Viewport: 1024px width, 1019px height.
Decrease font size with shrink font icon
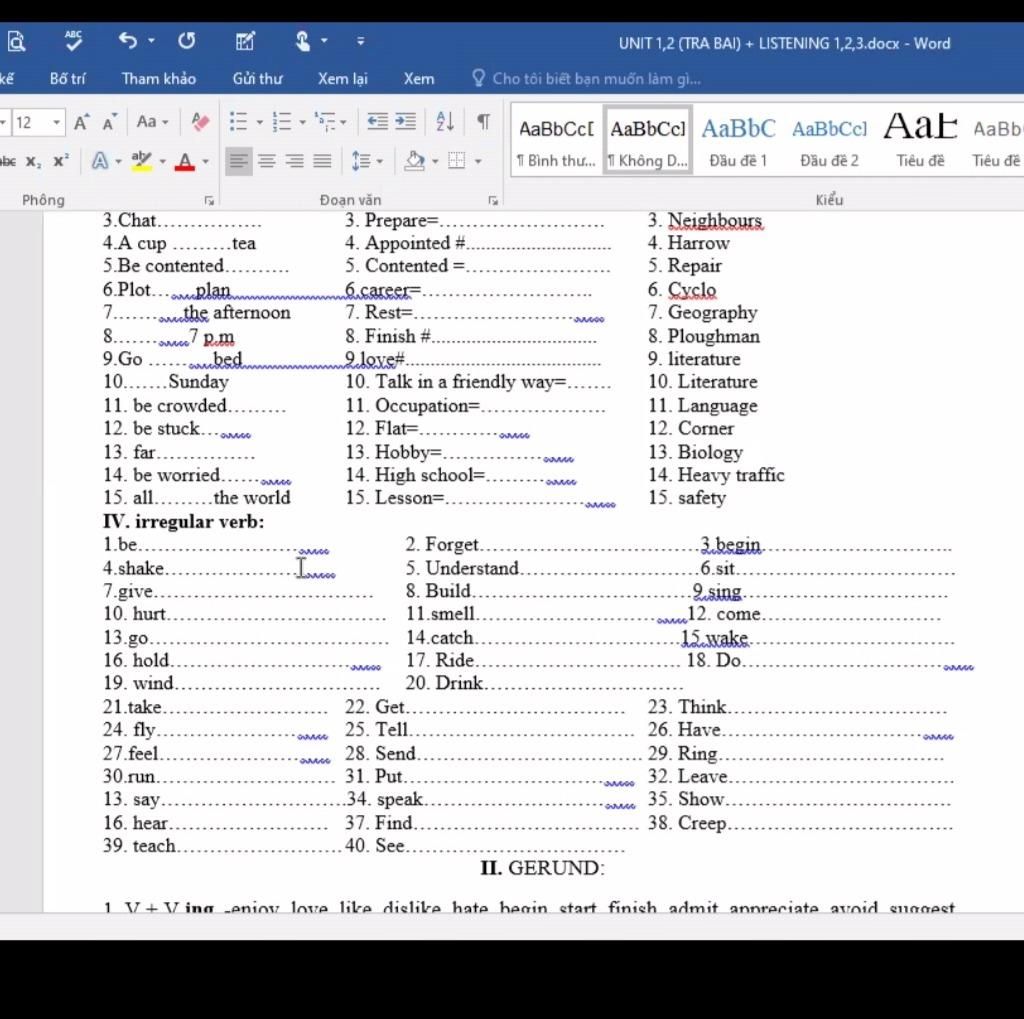coord(110,121)
